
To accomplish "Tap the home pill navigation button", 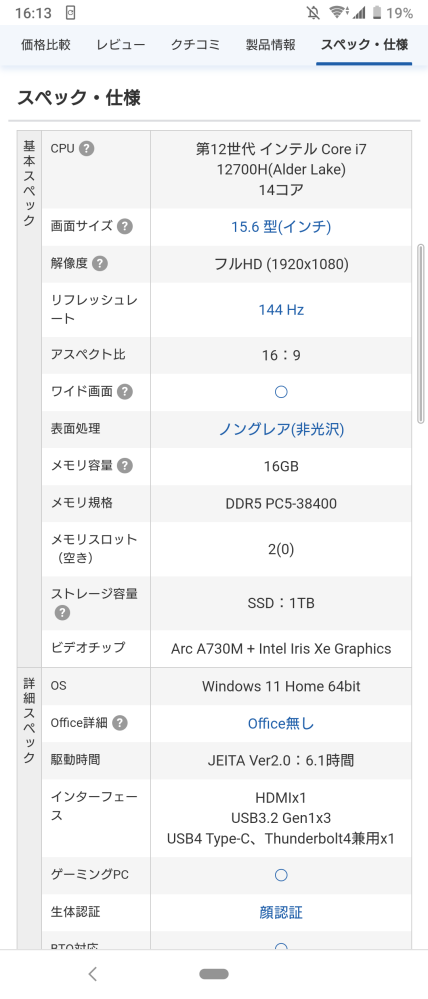I will tap(214, 974).
